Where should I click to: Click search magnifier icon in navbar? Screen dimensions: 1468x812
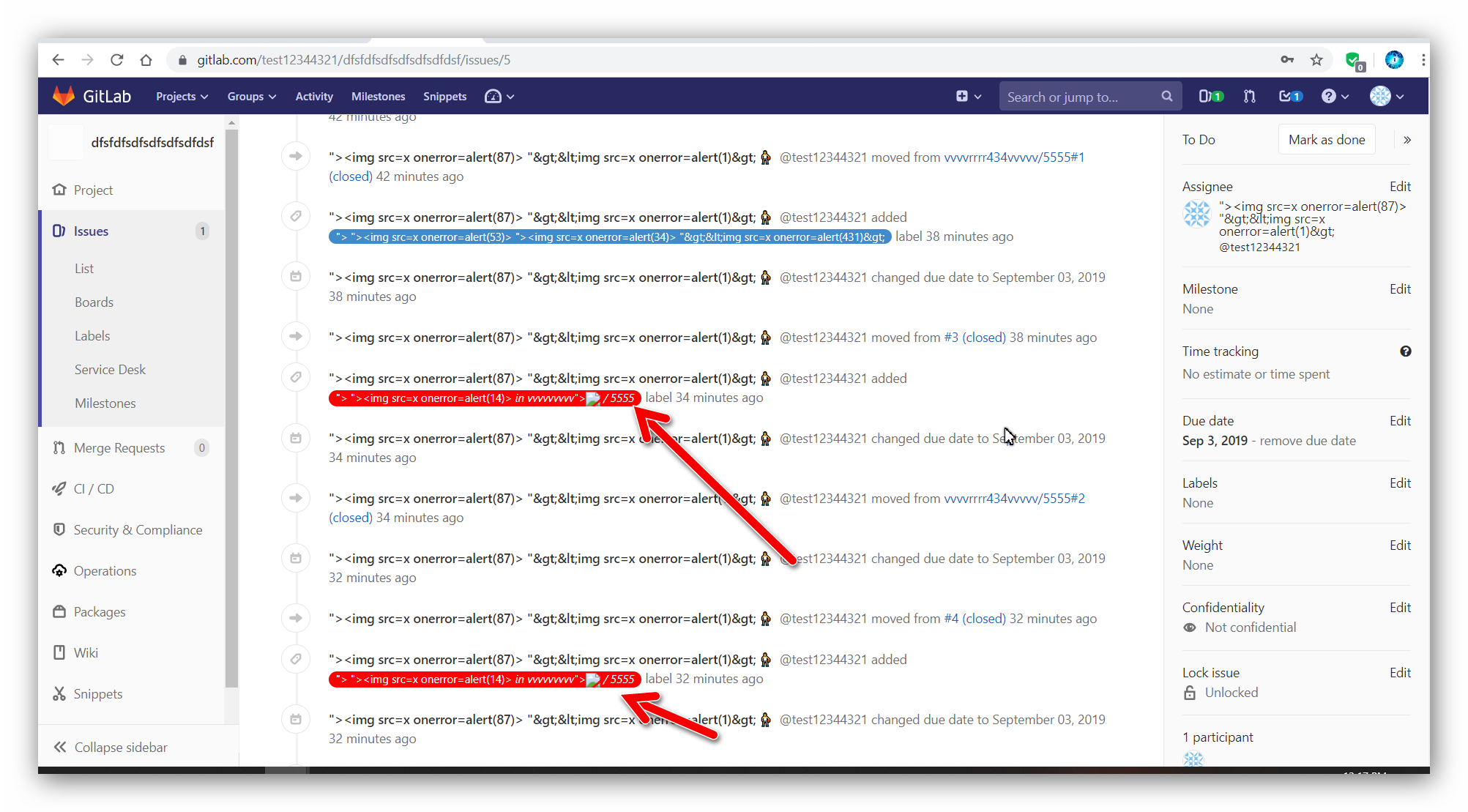[1166, 96]
